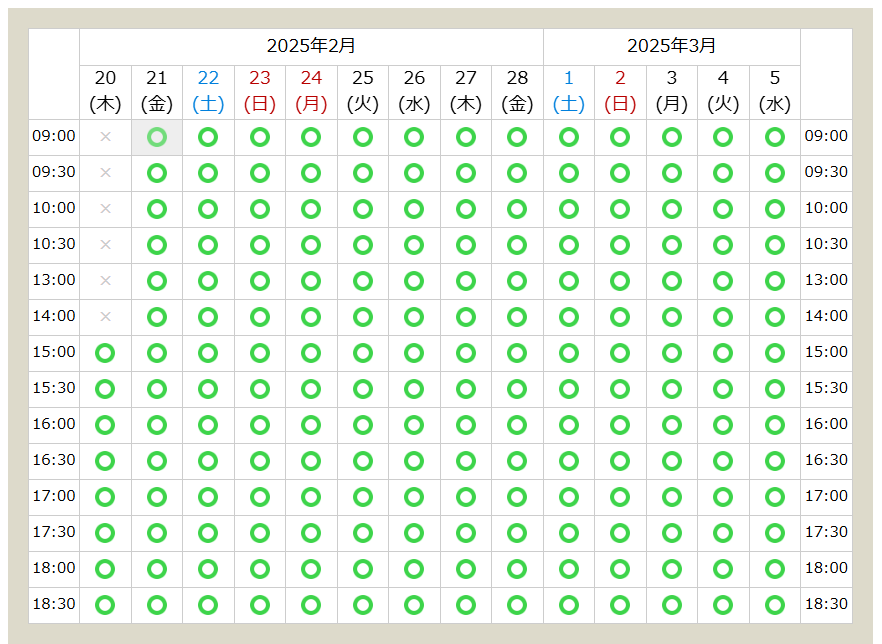
Task: Click the 2025年3月 month header
Action: 671,46
